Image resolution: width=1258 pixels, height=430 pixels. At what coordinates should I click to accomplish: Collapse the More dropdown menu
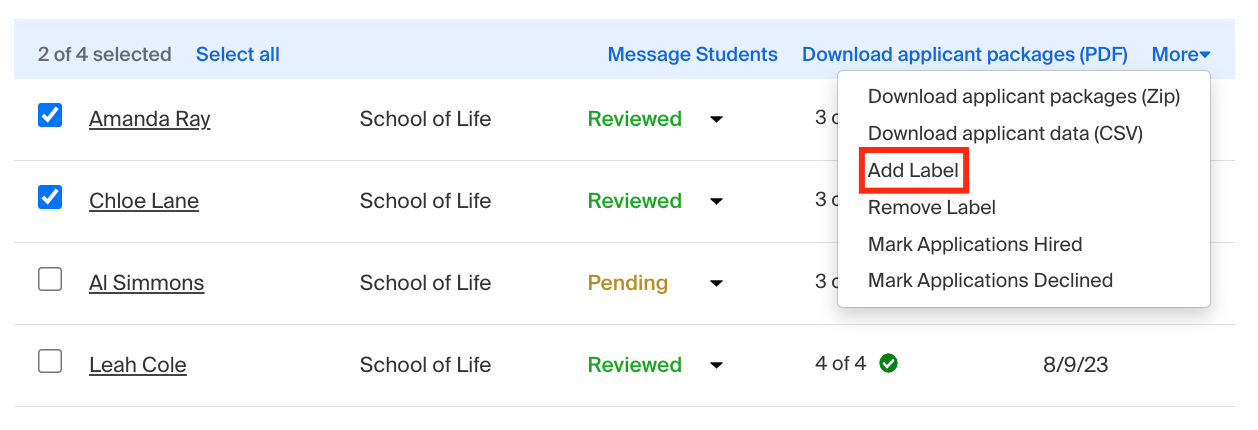pyautogui.click(x=1181, y=54)
